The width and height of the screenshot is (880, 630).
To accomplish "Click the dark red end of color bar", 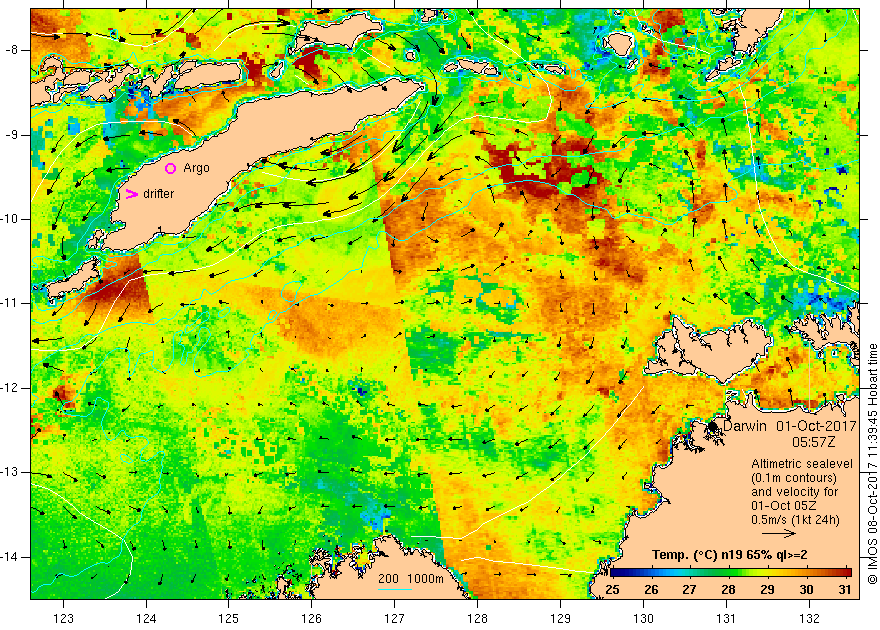I will pos(846,572).
